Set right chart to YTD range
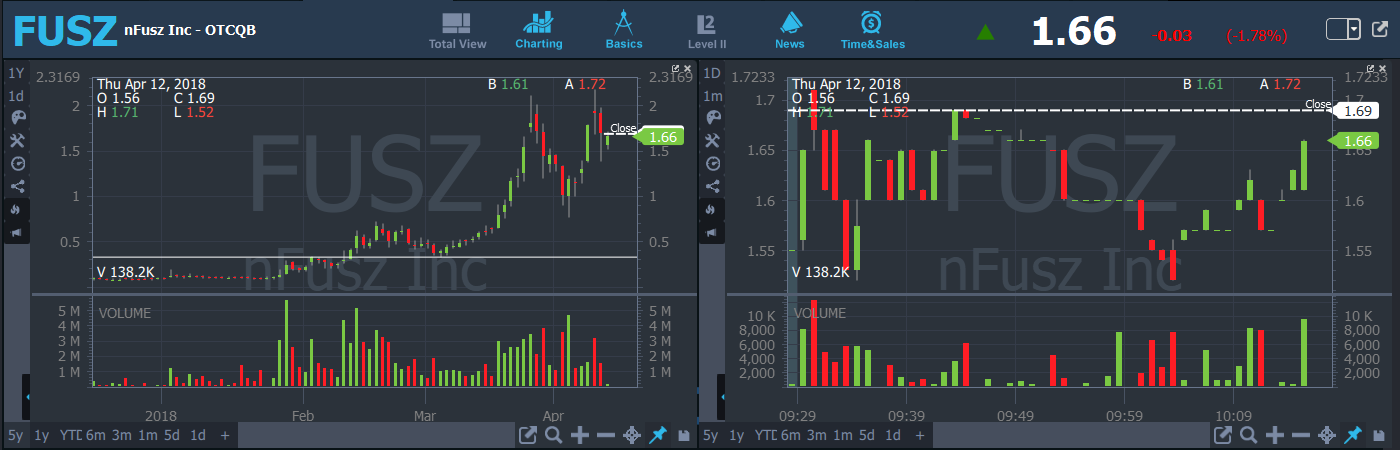Screen dimensions: 1400x450 click(765, 435)
